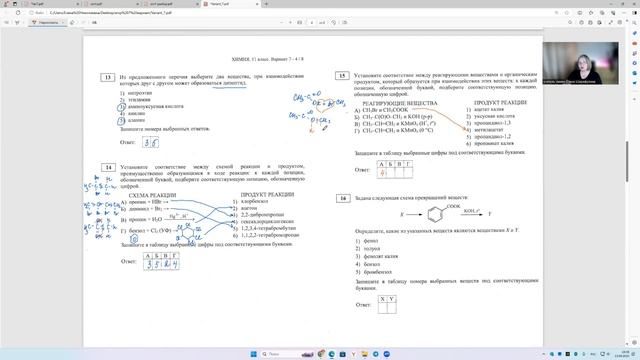Open Yandex browser from the taskbar
Screen dimensions: 640x360
[x=353, y=354]
